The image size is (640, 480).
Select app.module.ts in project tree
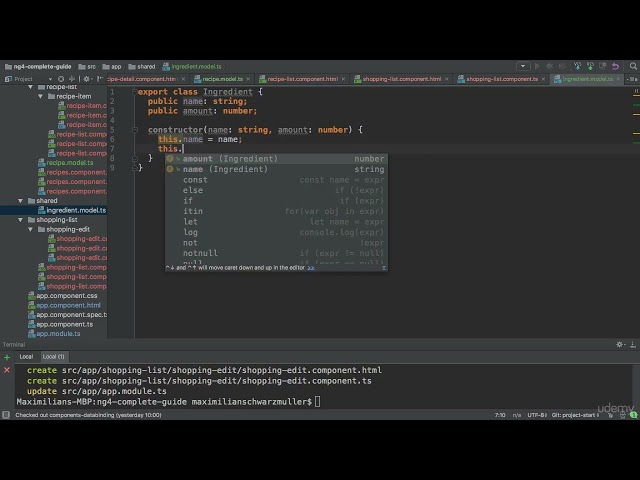tap(54, 334)
